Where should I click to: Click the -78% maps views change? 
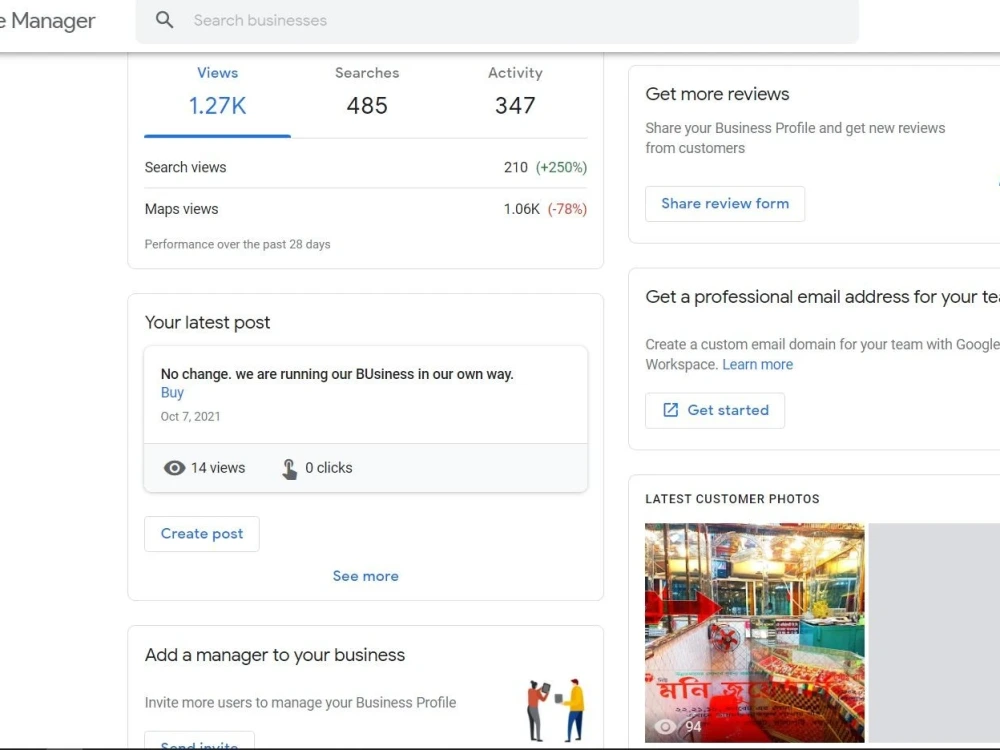[x=567, y=209]
